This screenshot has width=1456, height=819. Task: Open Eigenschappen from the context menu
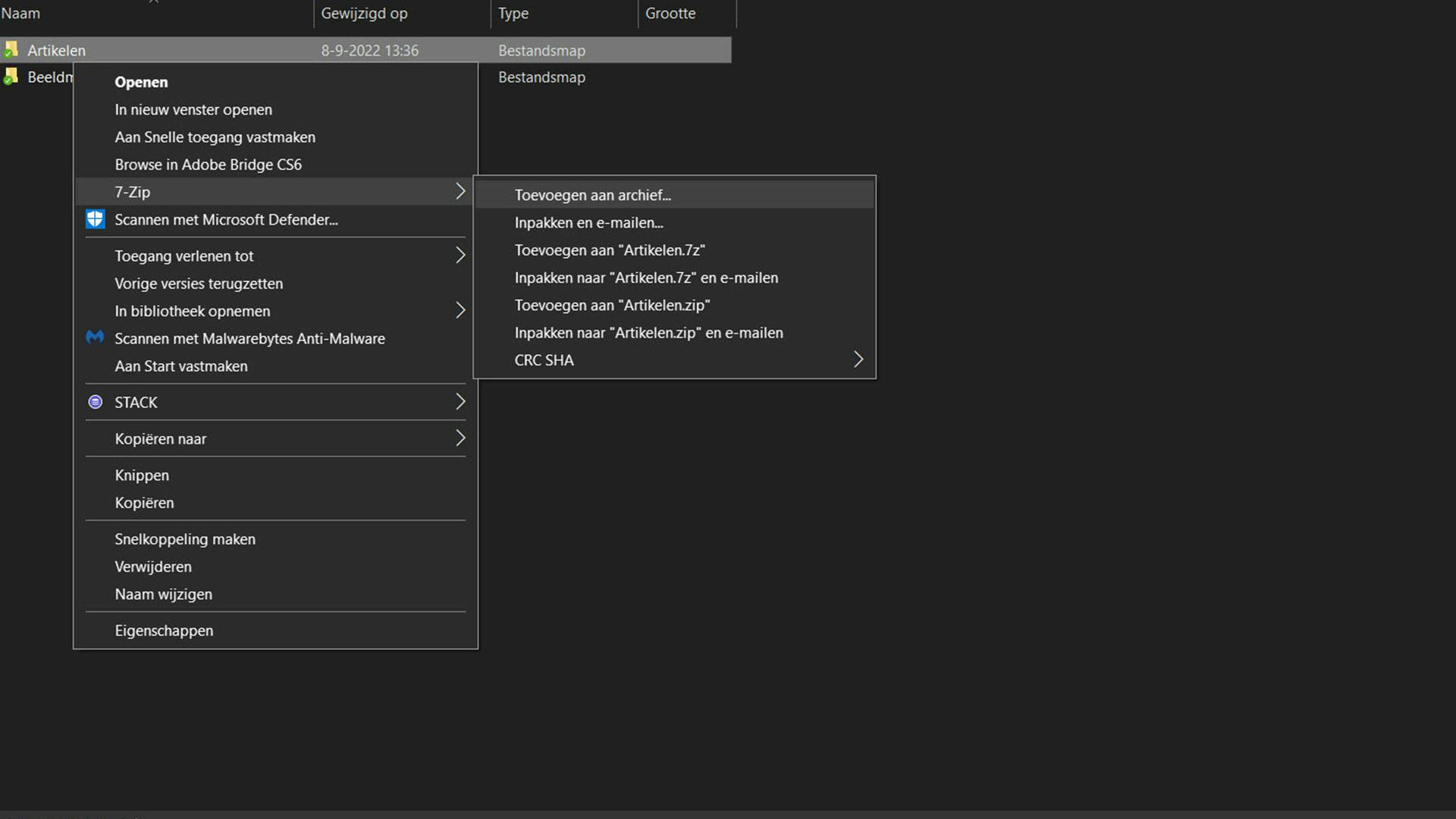[164, 631]
